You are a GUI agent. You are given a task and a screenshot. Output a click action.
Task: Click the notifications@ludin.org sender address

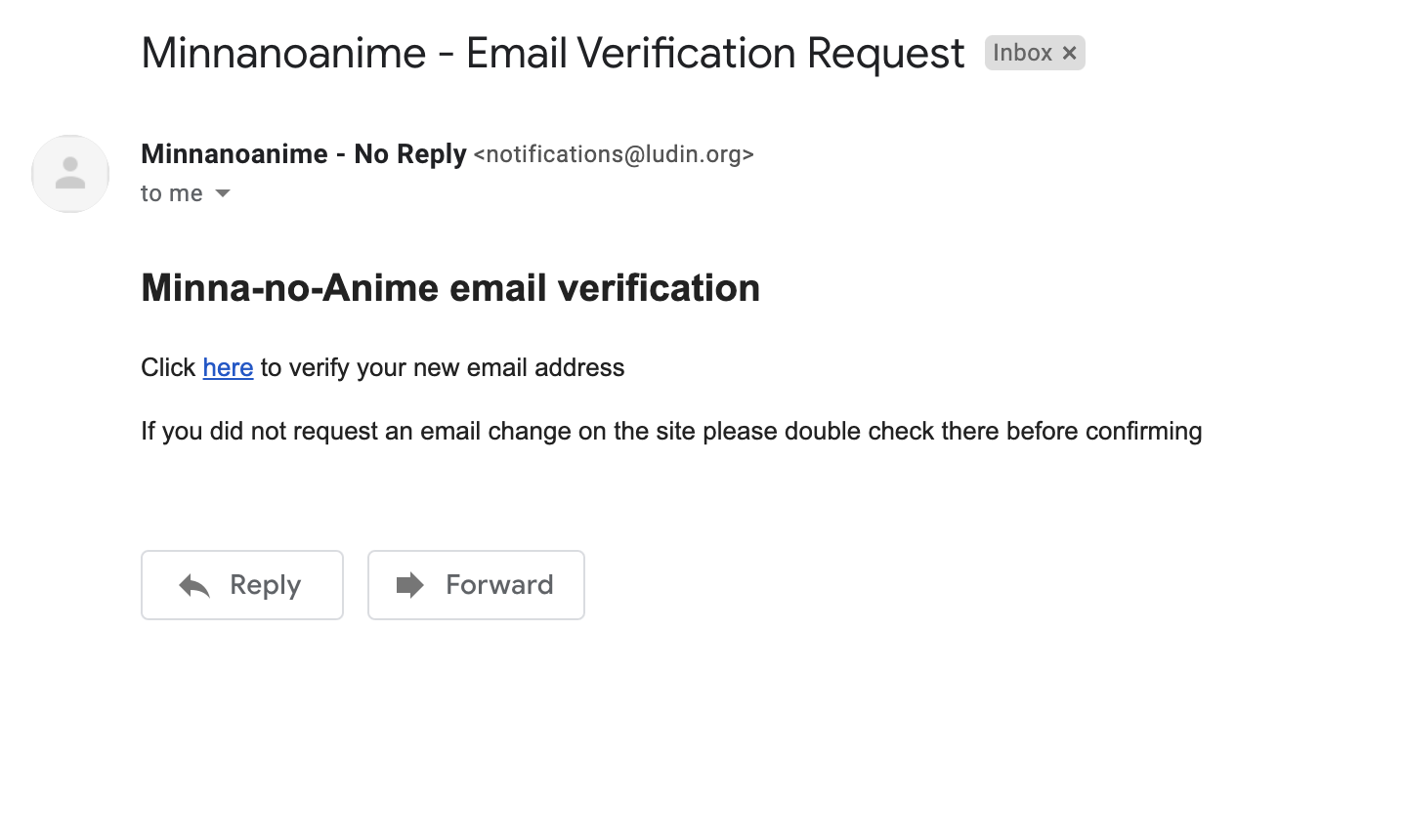tap(614, 154)
